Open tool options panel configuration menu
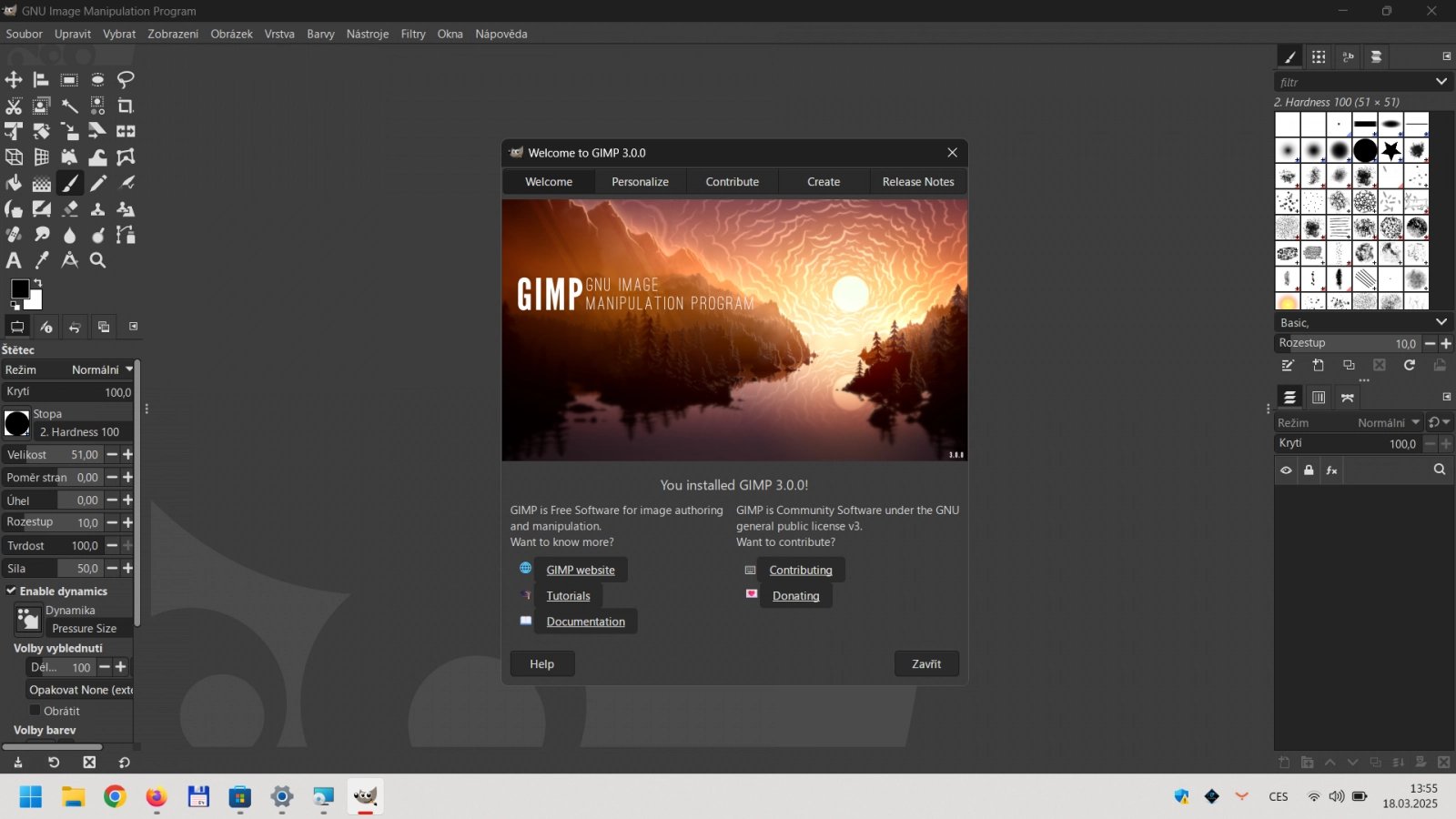Screen dimensions: 1456x819 134,326
